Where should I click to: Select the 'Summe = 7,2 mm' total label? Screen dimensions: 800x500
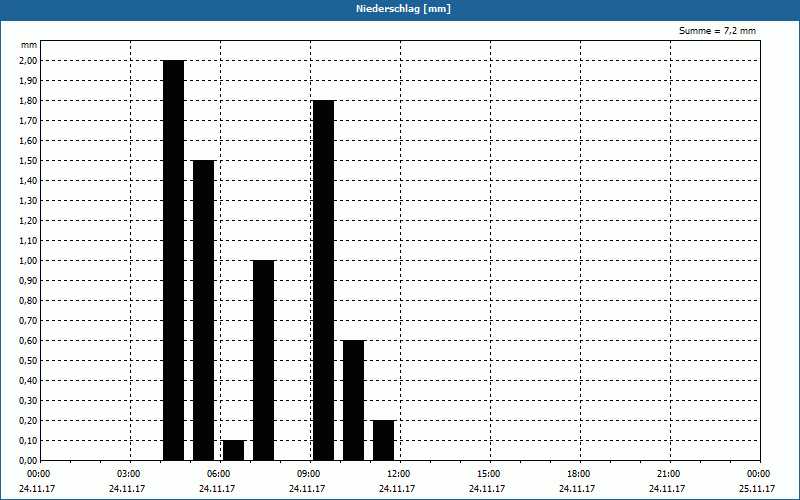pyautogui.click(x=717, y=31)
